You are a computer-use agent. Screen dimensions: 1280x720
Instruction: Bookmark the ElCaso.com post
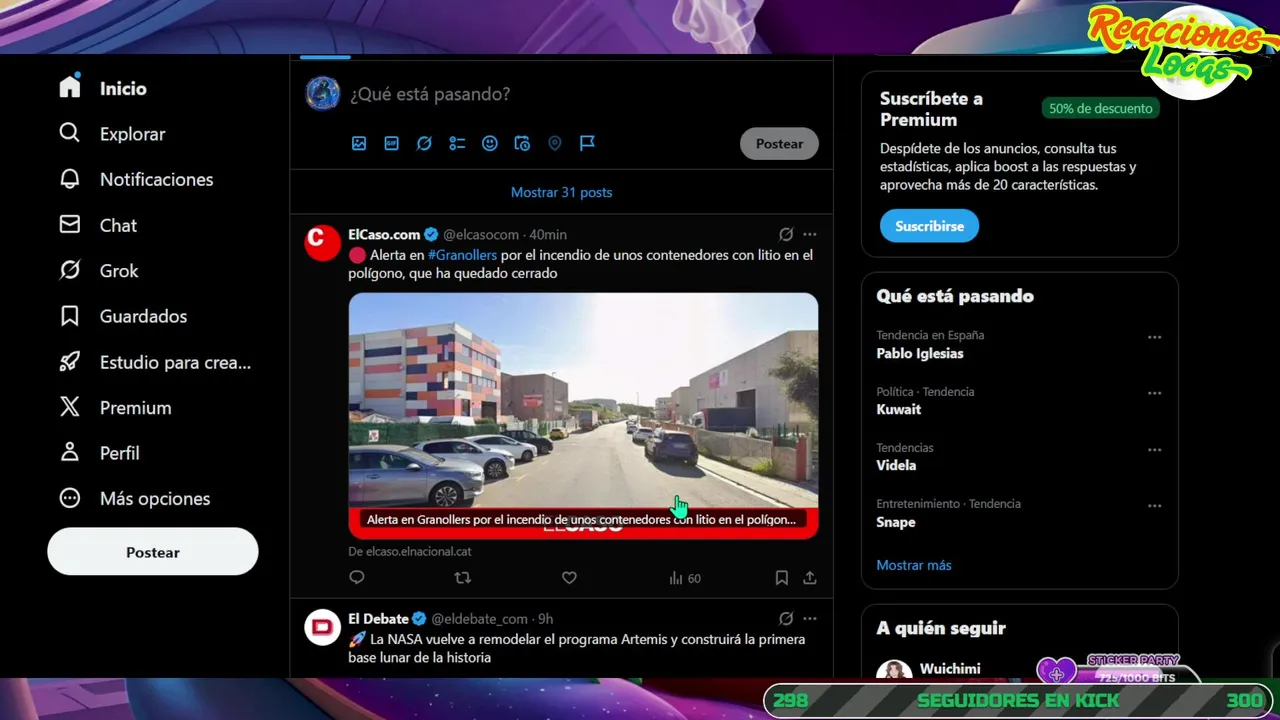coord(782,578)
